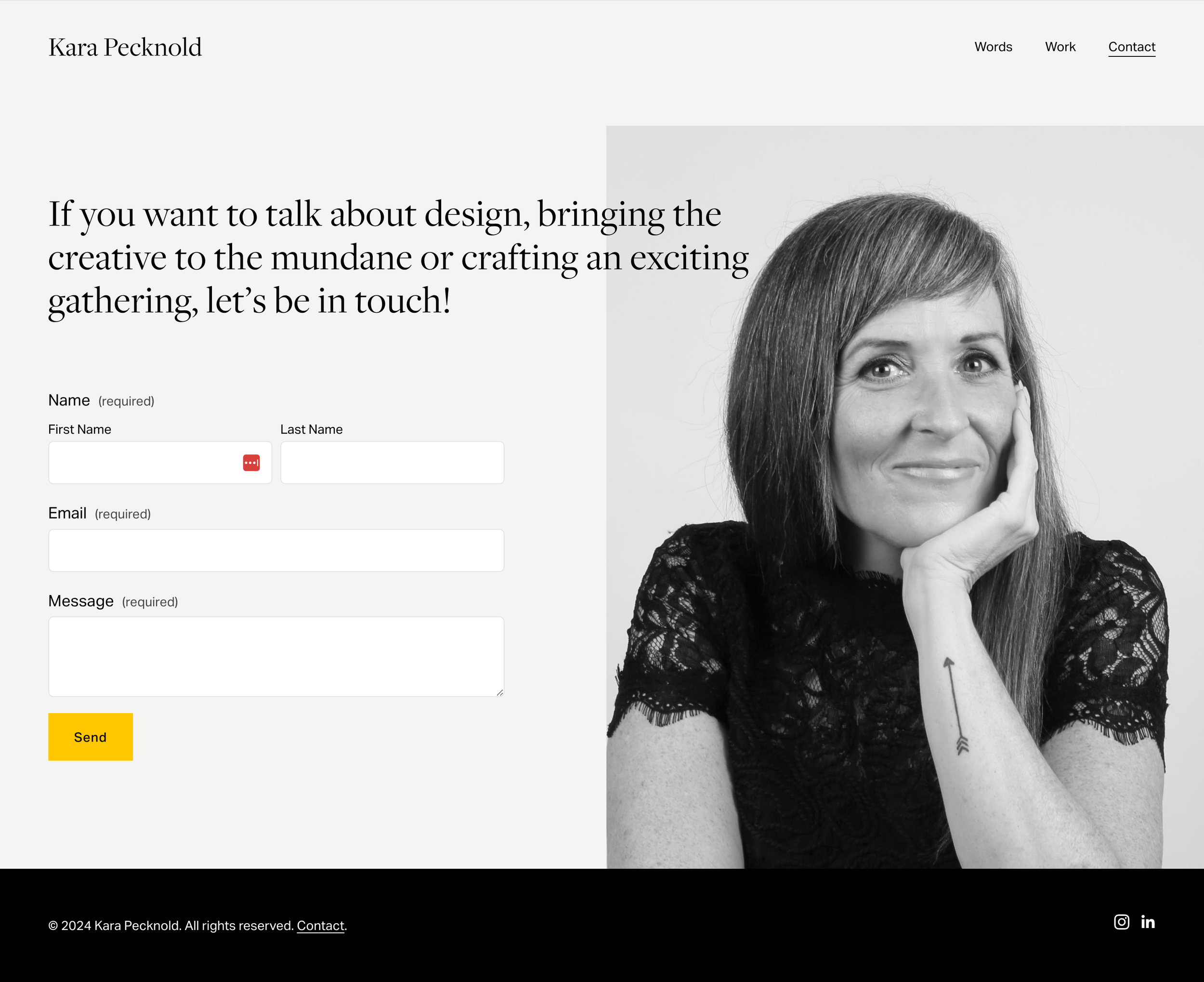Go to the Words page
The image size is (1204, 982).
tap(993, 47)
